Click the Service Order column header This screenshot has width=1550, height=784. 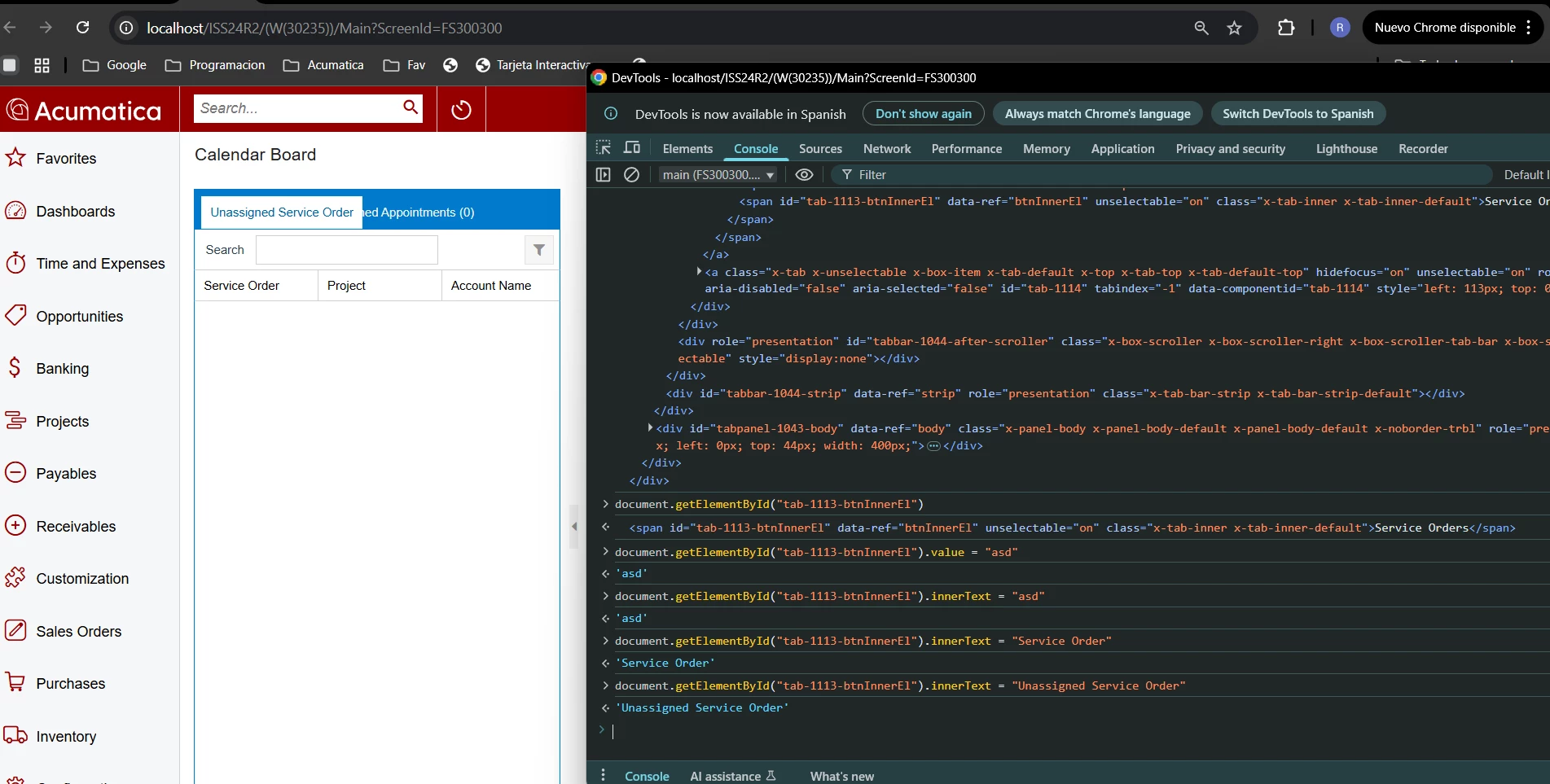pyautogui.click(x=256, y=286)
